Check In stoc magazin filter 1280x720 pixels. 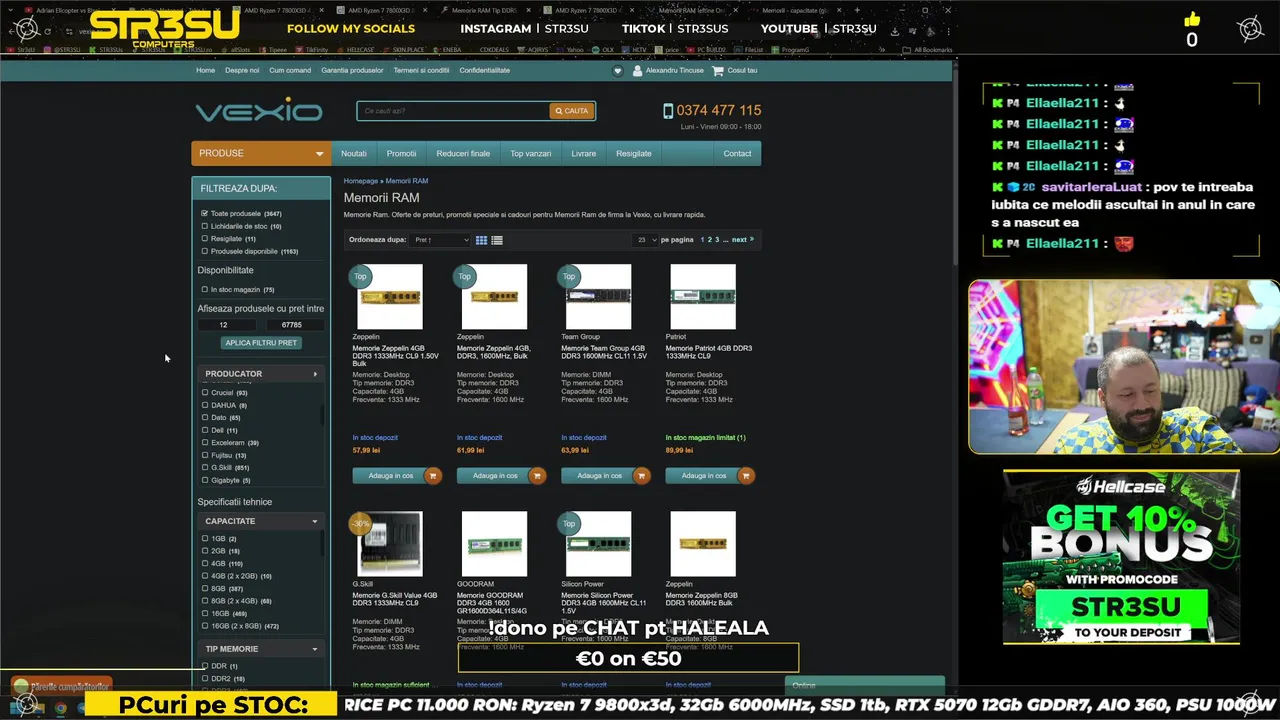[205, 290]
